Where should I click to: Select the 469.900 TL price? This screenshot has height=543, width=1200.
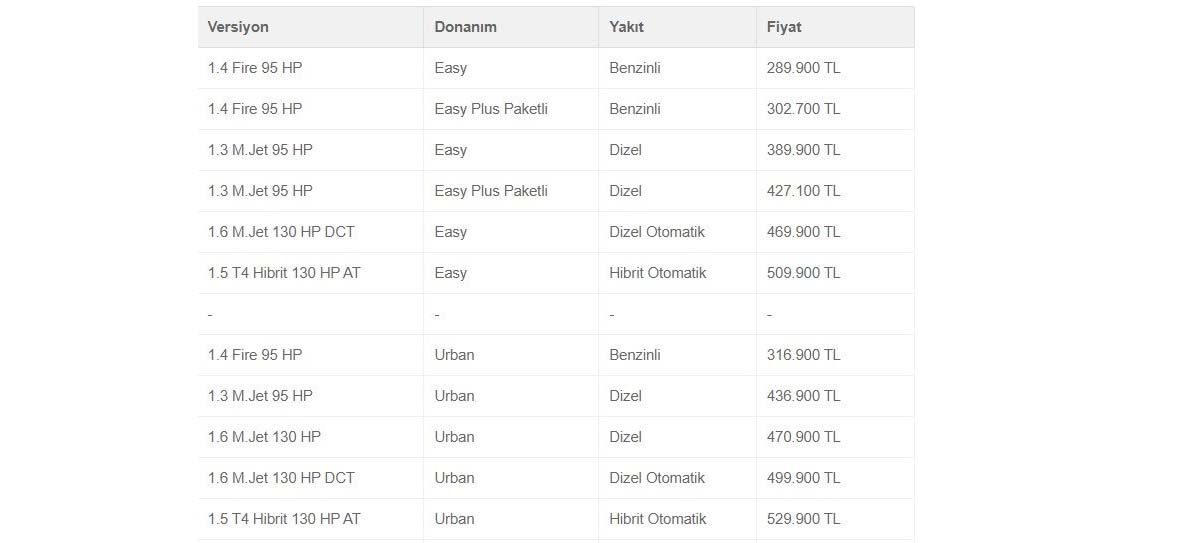(803, 232)
